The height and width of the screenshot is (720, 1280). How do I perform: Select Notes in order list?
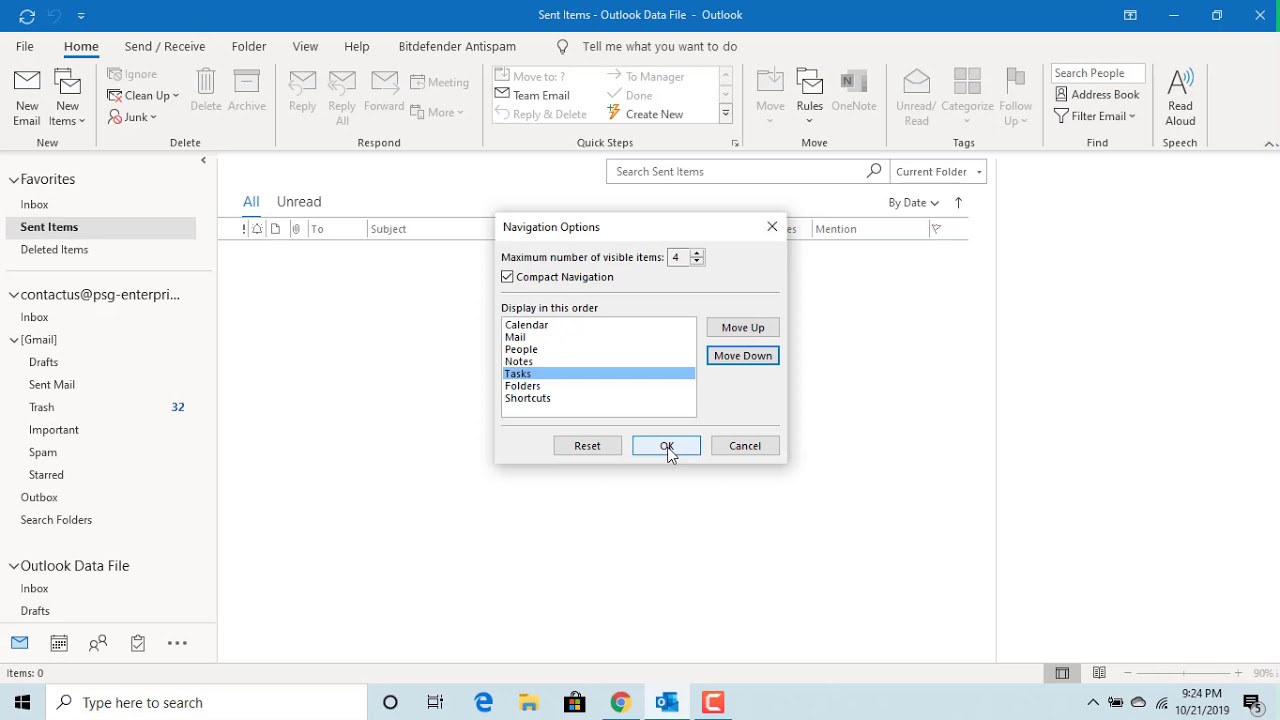click(598, 361)
